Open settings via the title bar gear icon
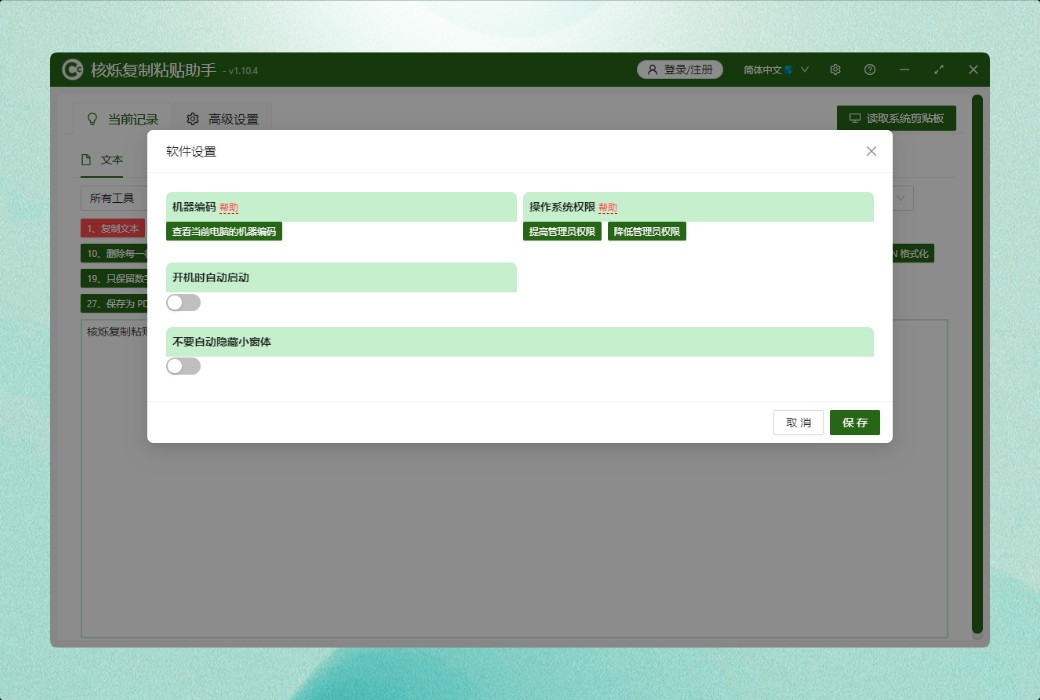Viewport: 1040px width, 700px height. 835,70
